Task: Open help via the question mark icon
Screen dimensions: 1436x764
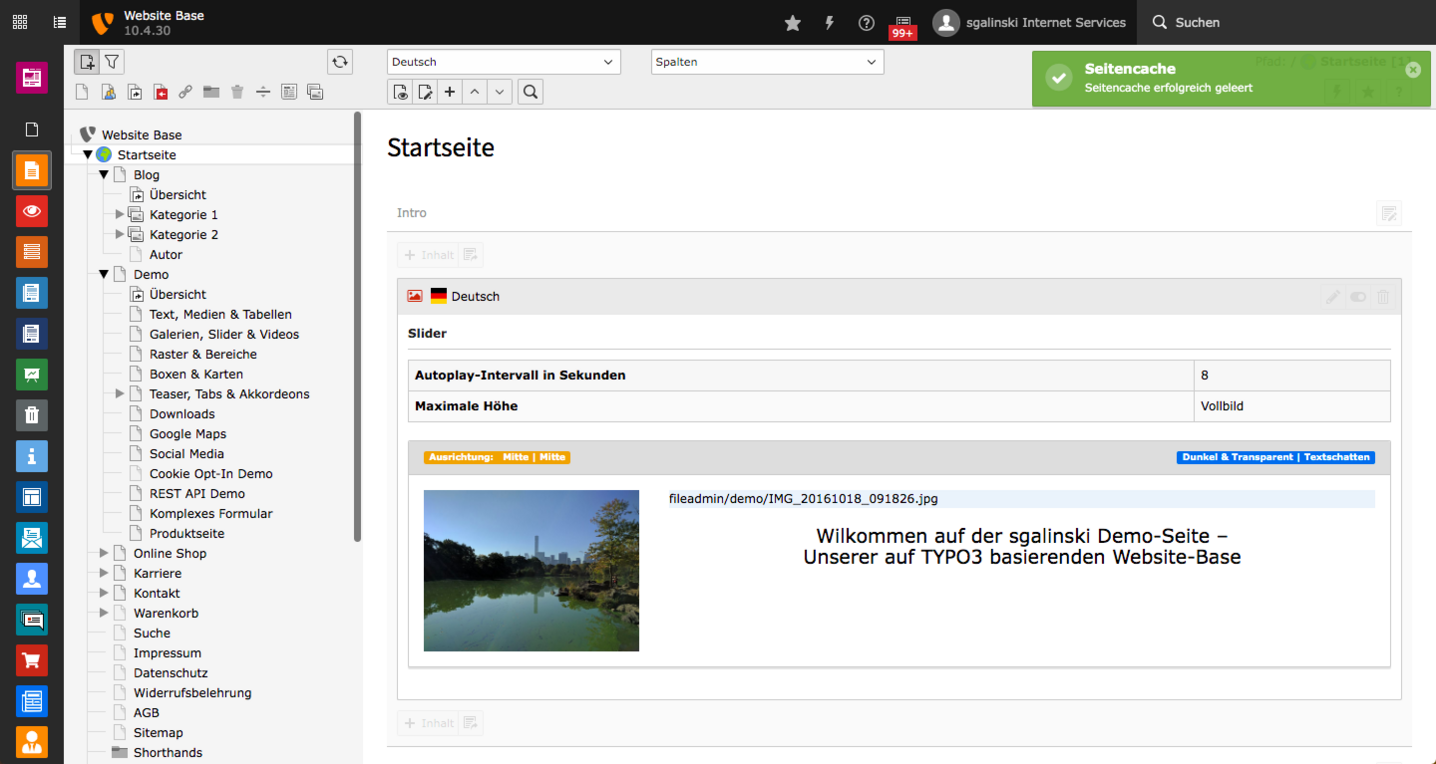Action: [866, 22]
